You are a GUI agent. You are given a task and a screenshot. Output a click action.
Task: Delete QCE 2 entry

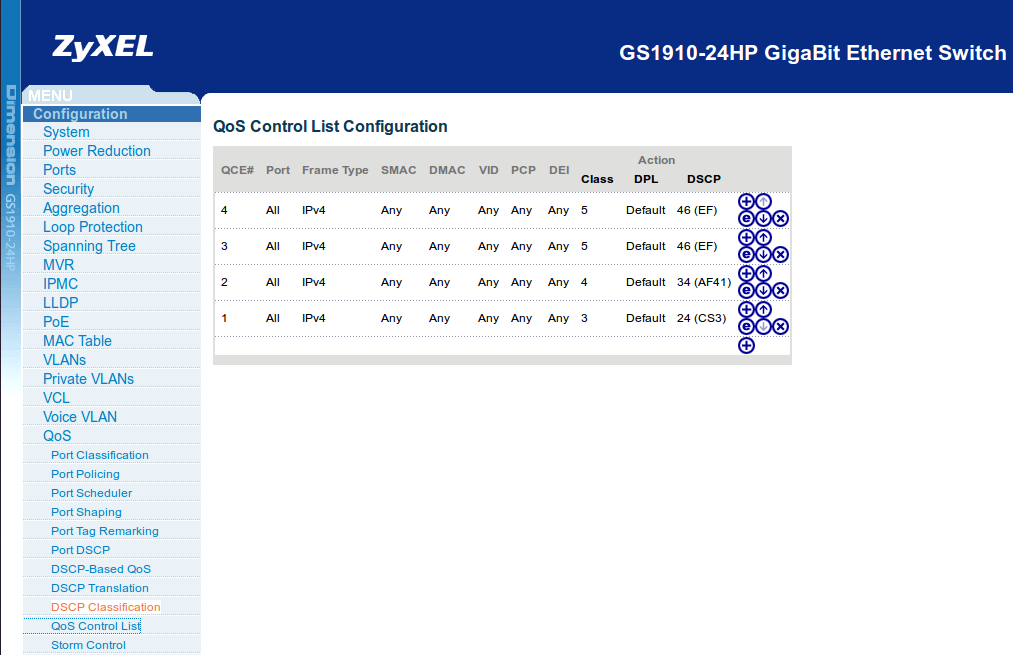coord(780,291)
